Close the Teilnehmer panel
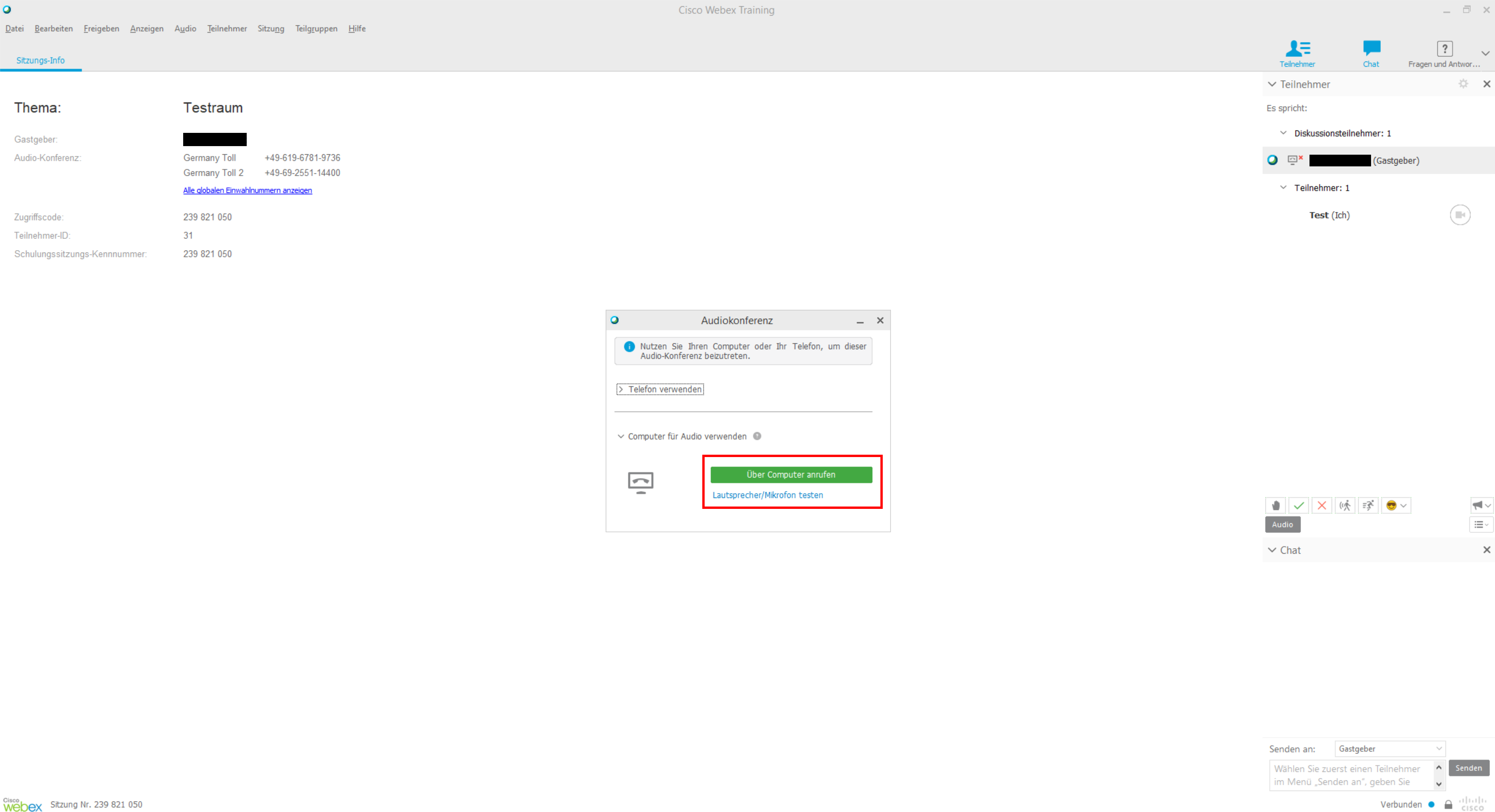This screenshot has width=1495, height=812. (x=1487, y=84)
